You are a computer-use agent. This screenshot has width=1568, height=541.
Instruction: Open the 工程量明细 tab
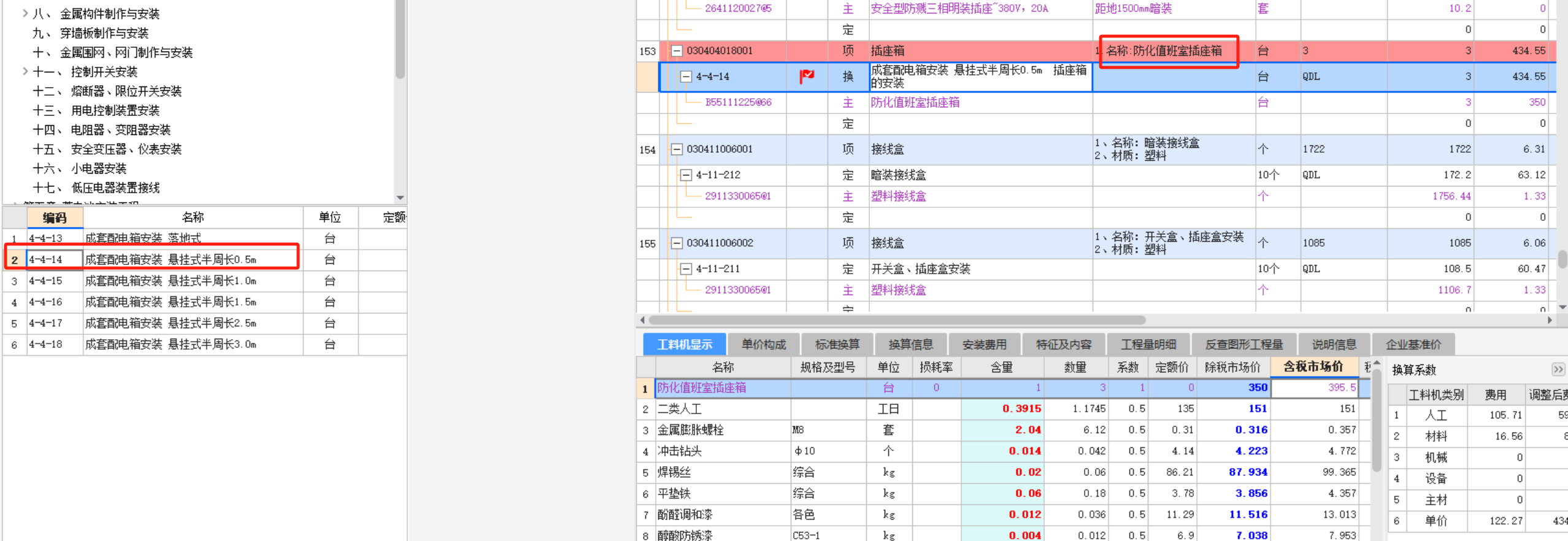tap(1148, 344)
